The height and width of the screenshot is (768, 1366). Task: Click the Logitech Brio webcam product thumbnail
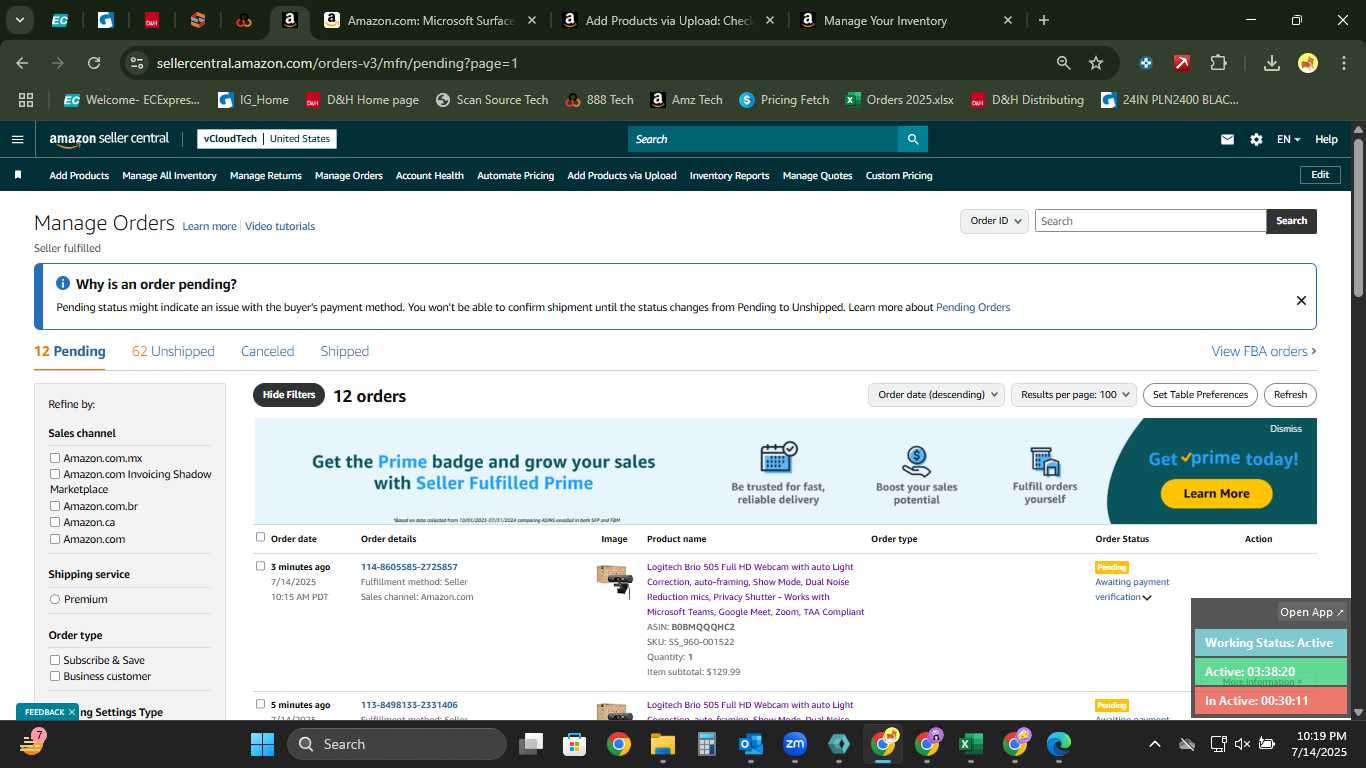coord(615,580)
